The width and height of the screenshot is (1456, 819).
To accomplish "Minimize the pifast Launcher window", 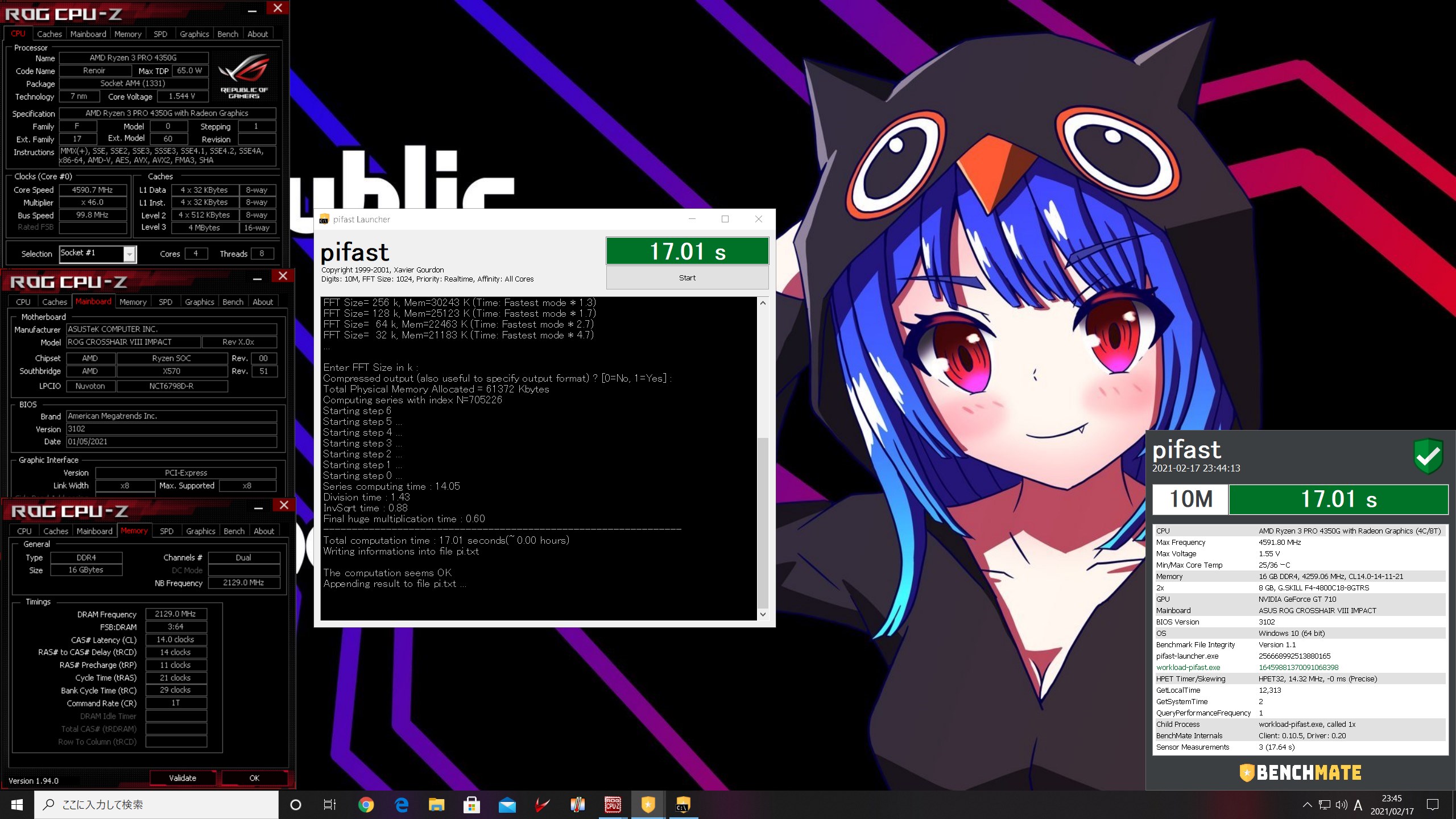I will tap(692, 219).
